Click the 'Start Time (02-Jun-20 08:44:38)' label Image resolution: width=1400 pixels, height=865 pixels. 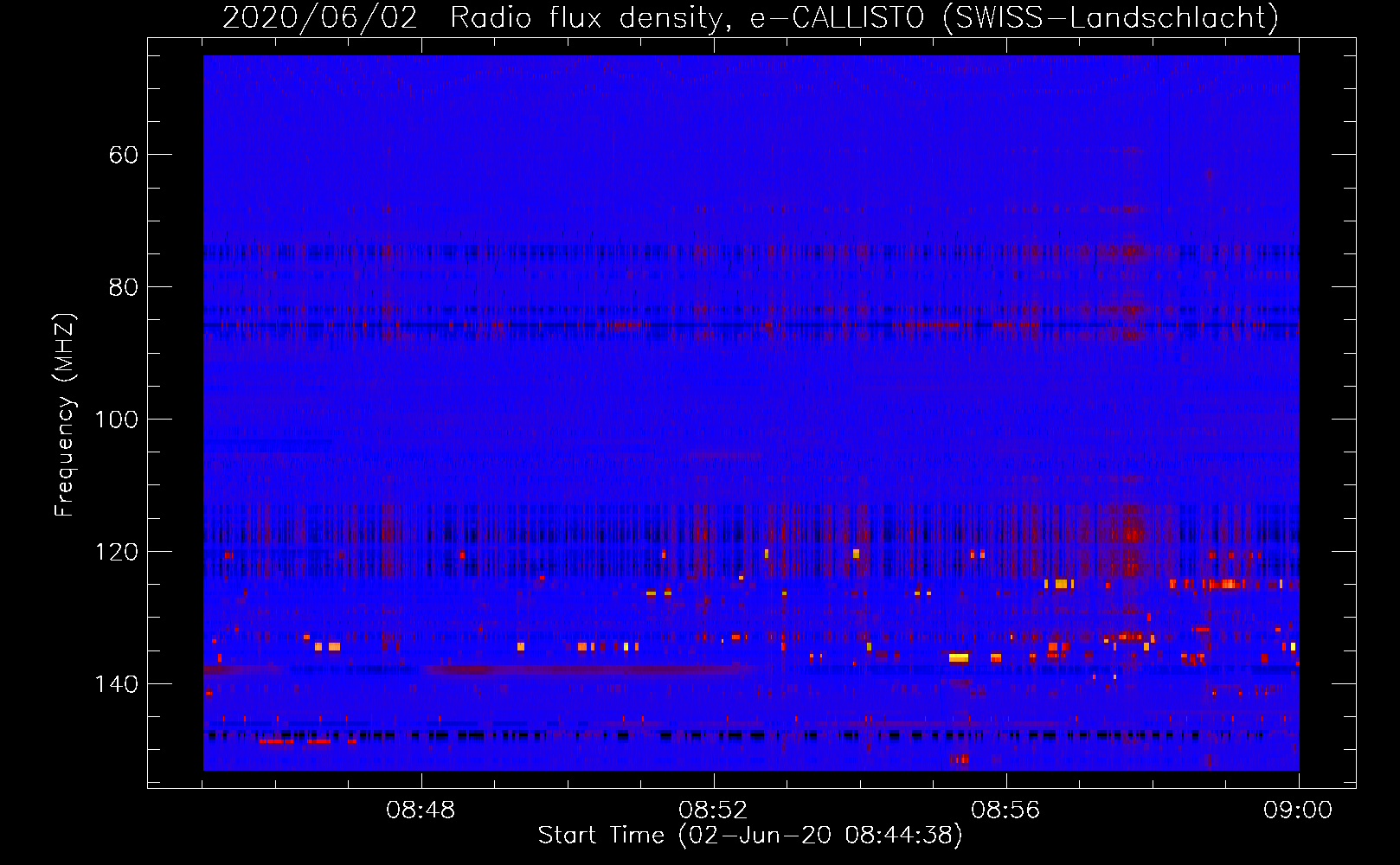(750, 836)
